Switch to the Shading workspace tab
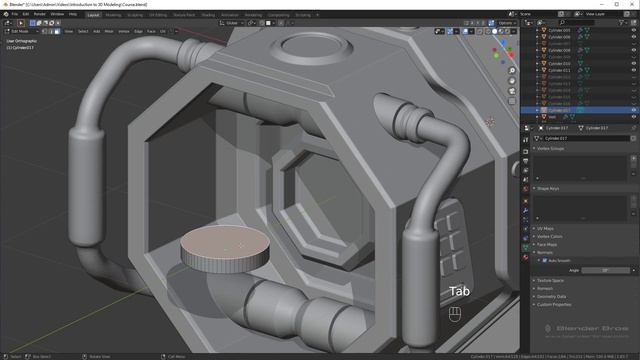Screen dimensions: 640x360 [x=208, y=15]
